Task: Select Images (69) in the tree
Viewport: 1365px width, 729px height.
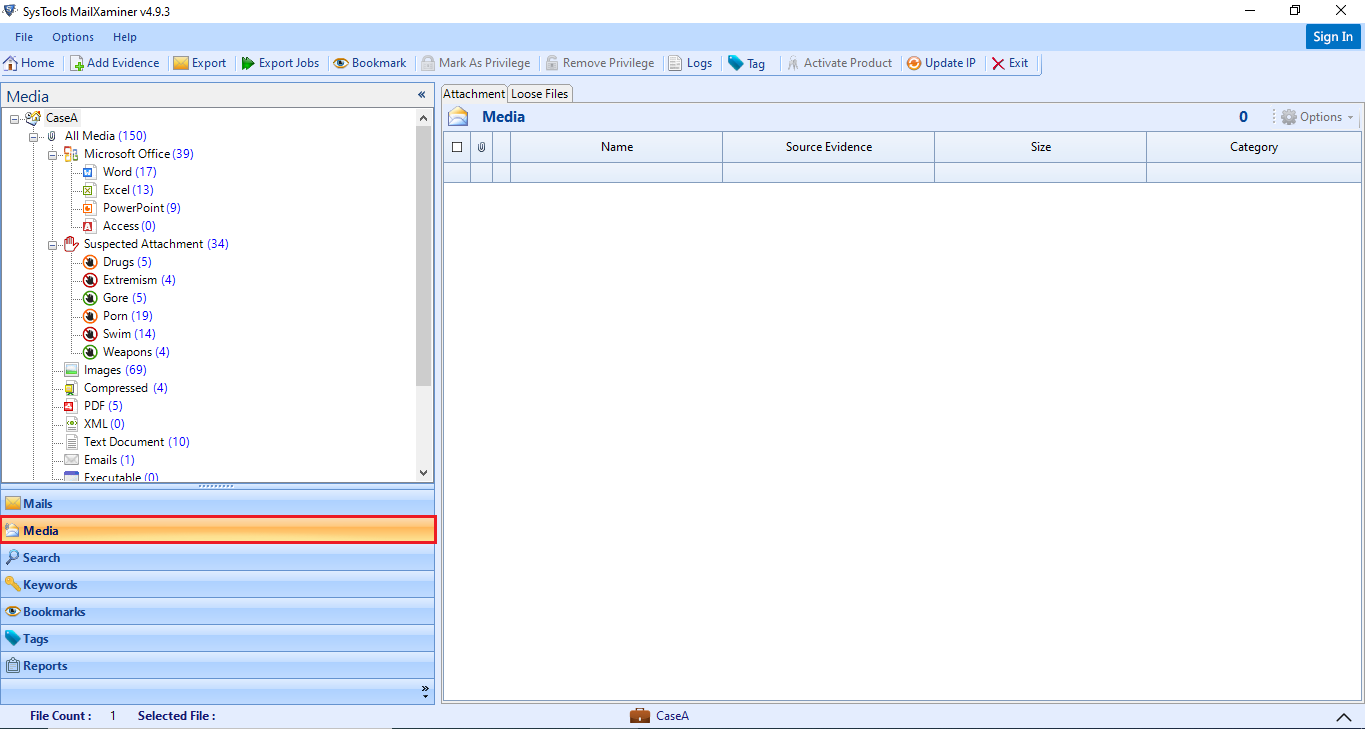Action: point(115,370)
